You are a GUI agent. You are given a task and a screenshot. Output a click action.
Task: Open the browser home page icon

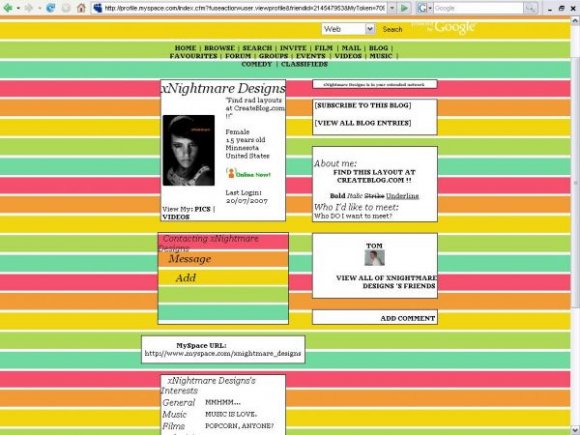(x=81, y=8)
